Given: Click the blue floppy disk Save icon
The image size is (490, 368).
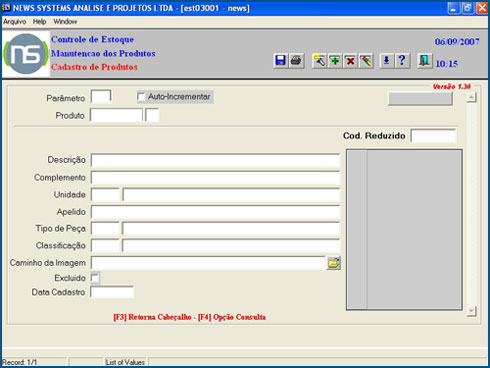Looking at the screenshot, I should click(280, 61).
